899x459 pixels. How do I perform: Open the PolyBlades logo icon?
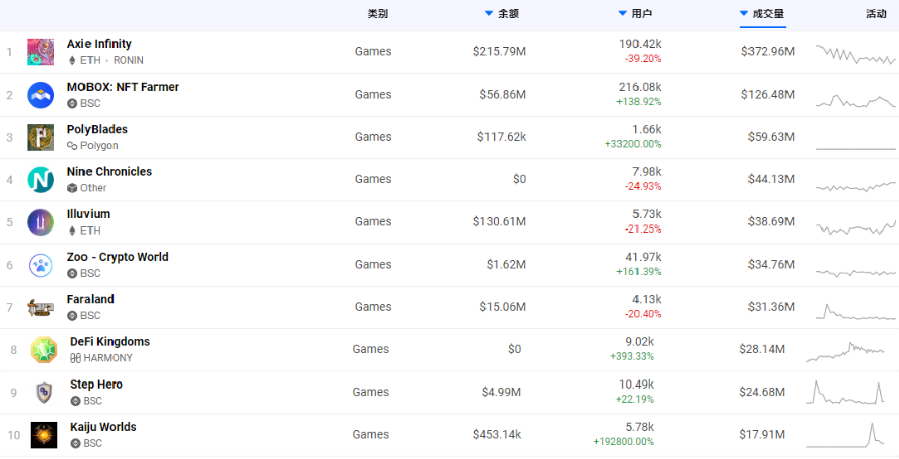[41, 138]
